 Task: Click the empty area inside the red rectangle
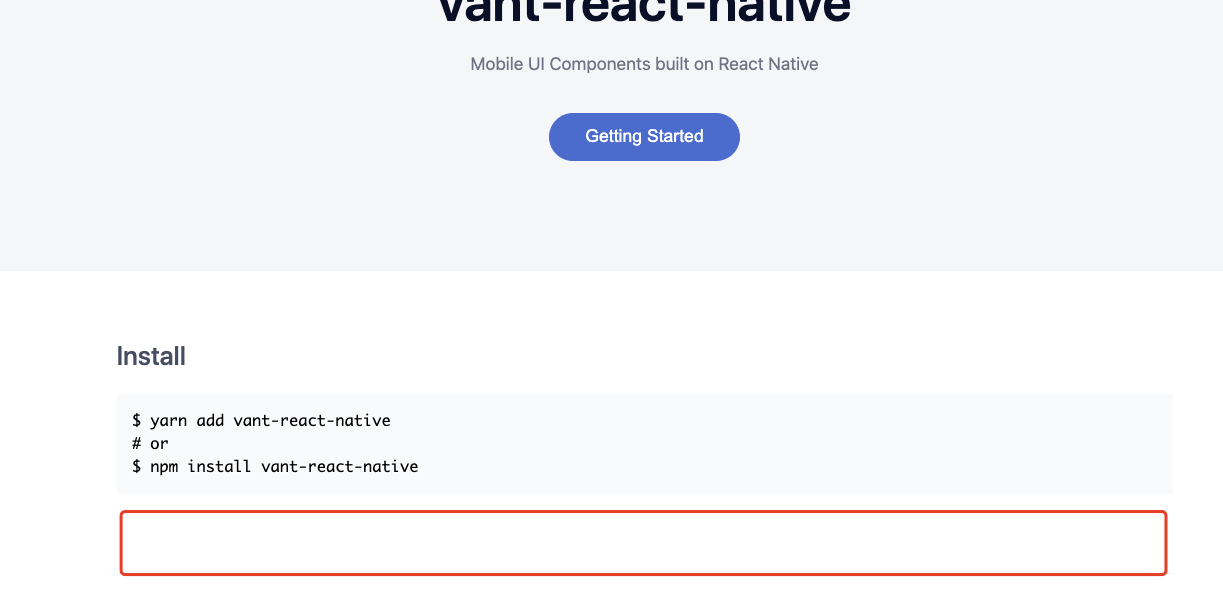tap(644, 542)
